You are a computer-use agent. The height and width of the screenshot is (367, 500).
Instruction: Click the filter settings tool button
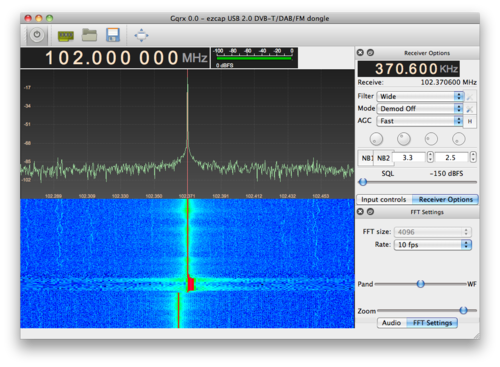coord(470,97)
